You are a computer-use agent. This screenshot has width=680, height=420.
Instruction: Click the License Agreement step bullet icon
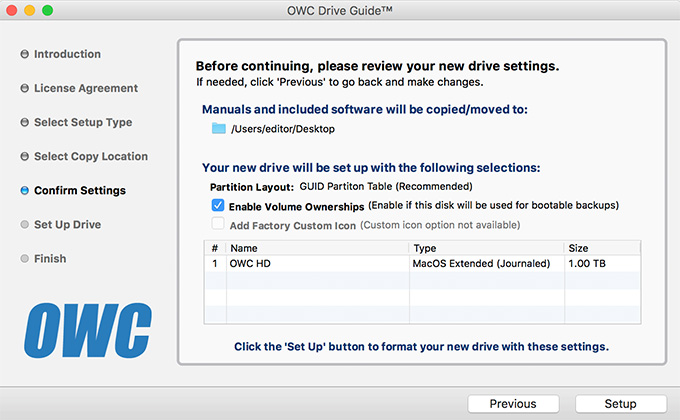click(x=25, y=88)
